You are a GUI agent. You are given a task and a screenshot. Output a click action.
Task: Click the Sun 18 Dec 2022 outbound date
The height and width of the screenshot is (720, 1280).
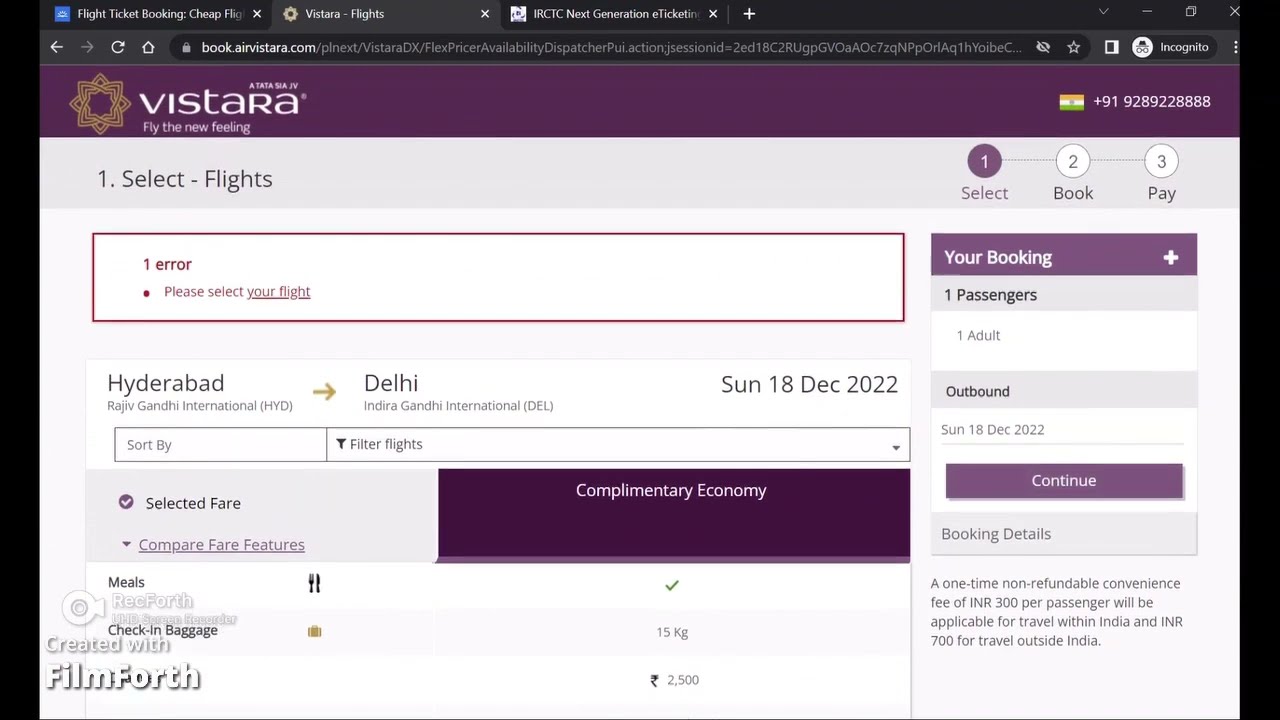point(992,429)
